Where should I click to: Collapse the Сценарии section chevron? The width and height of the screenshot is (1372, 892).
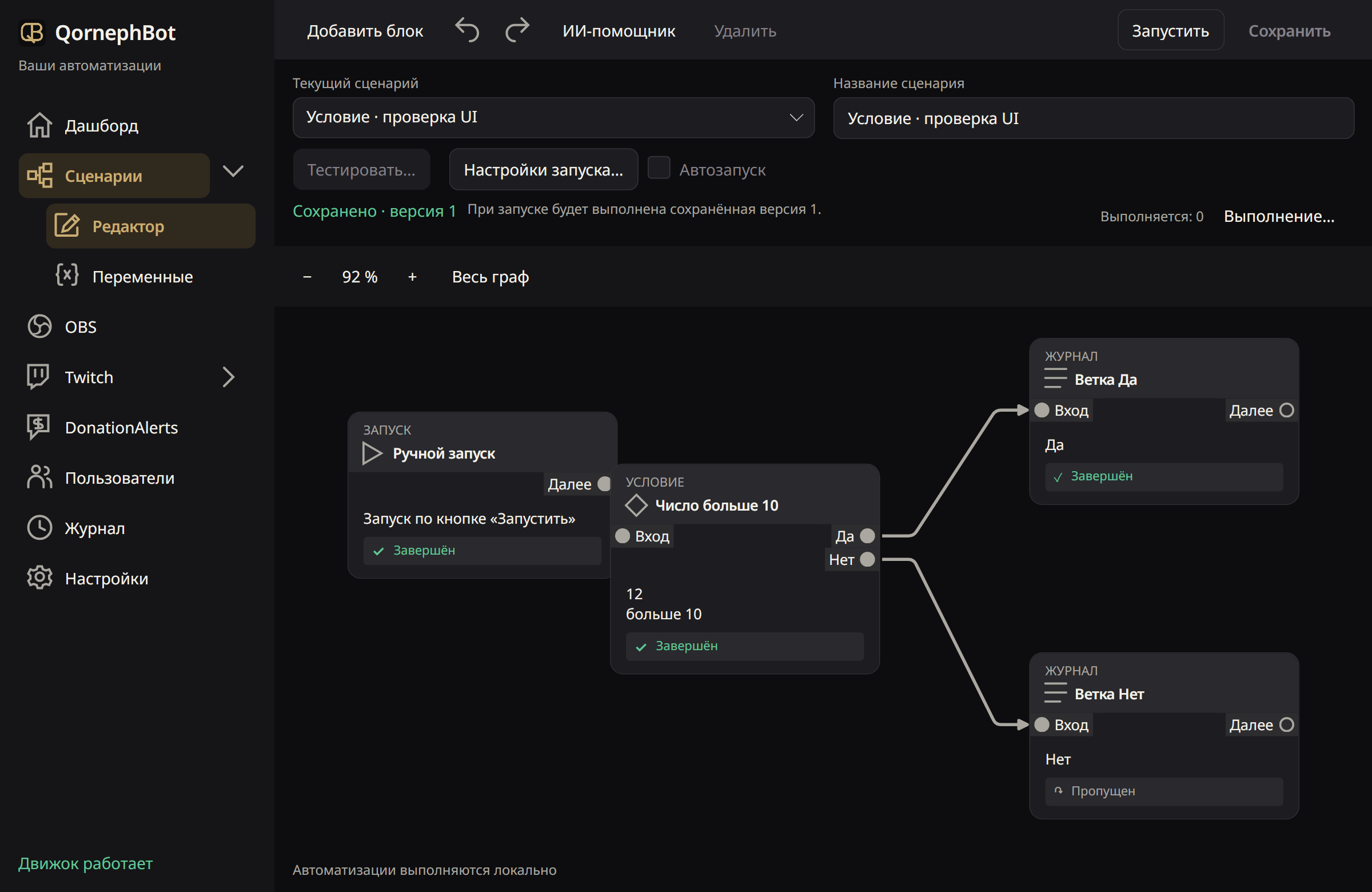233,170
